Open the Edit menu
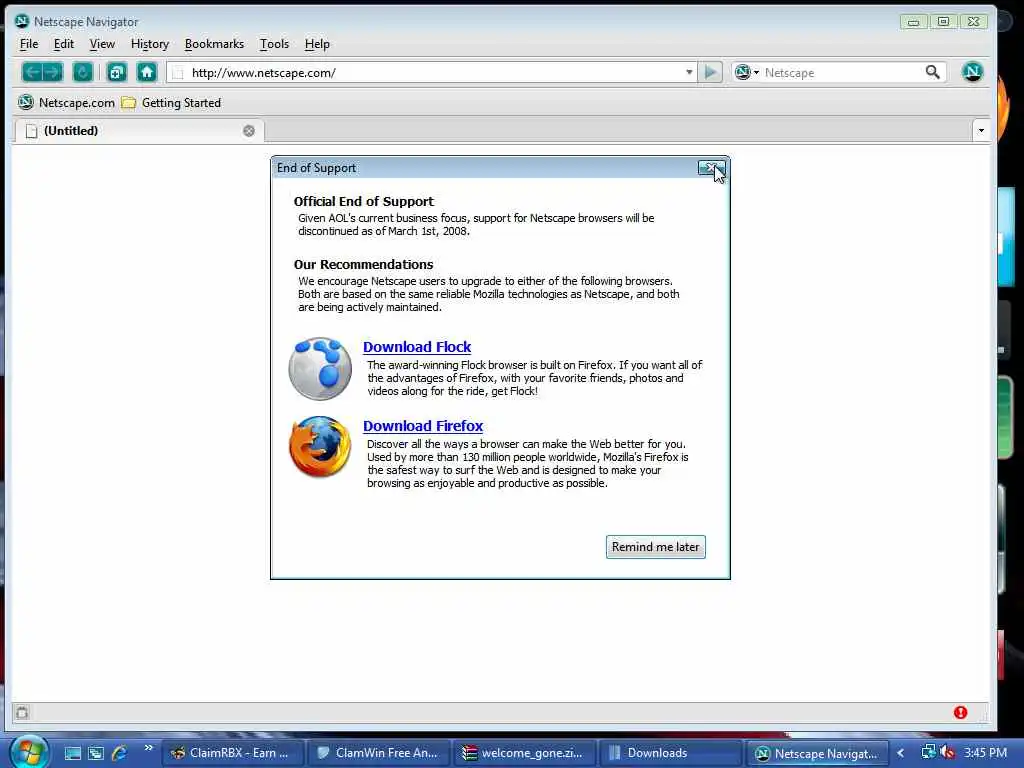The image size is (1024, 768). coord(64,44)
